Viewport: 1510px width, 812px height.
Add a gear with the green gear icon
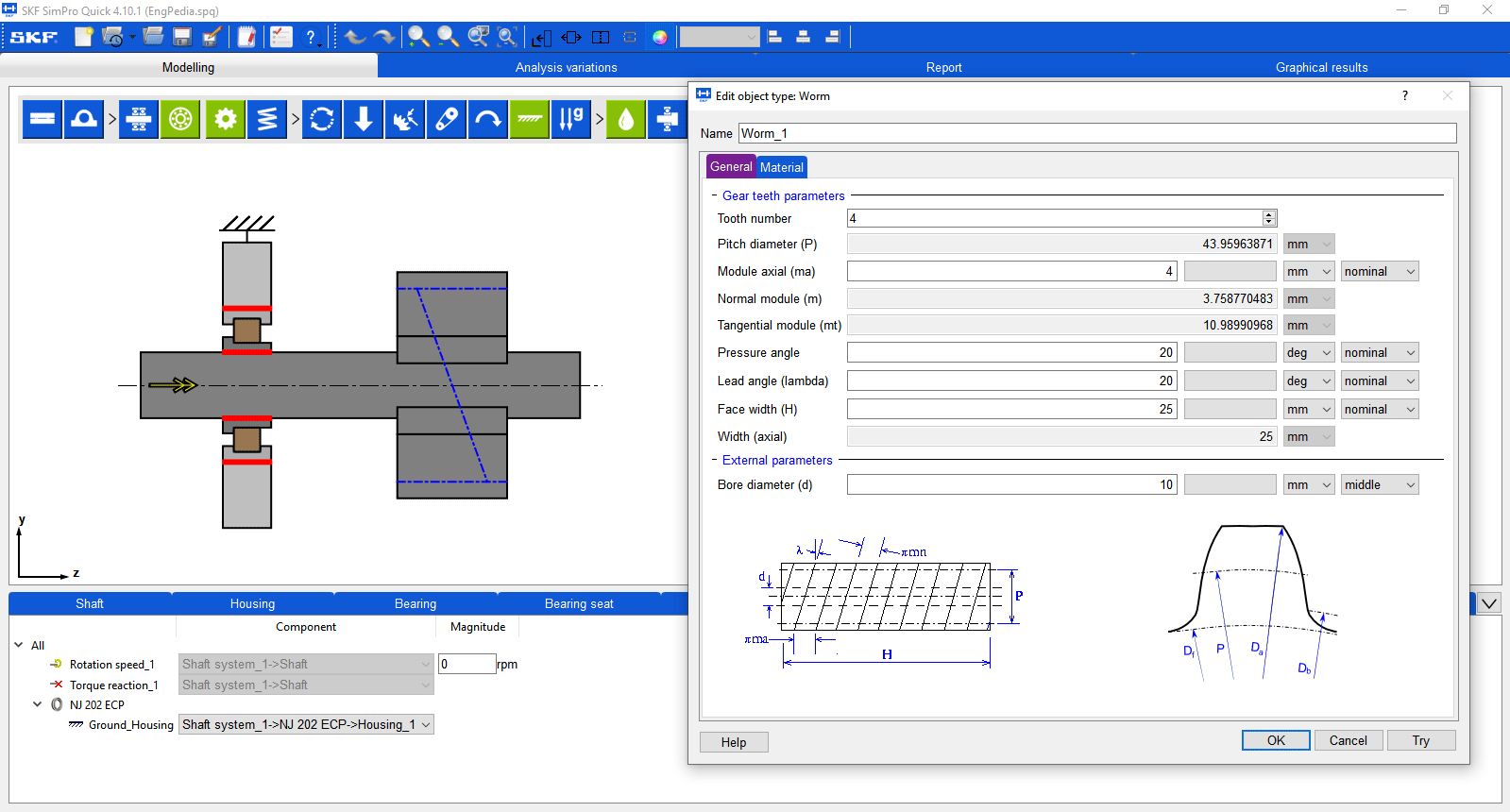pyautogui.click(x=226, y=119)
